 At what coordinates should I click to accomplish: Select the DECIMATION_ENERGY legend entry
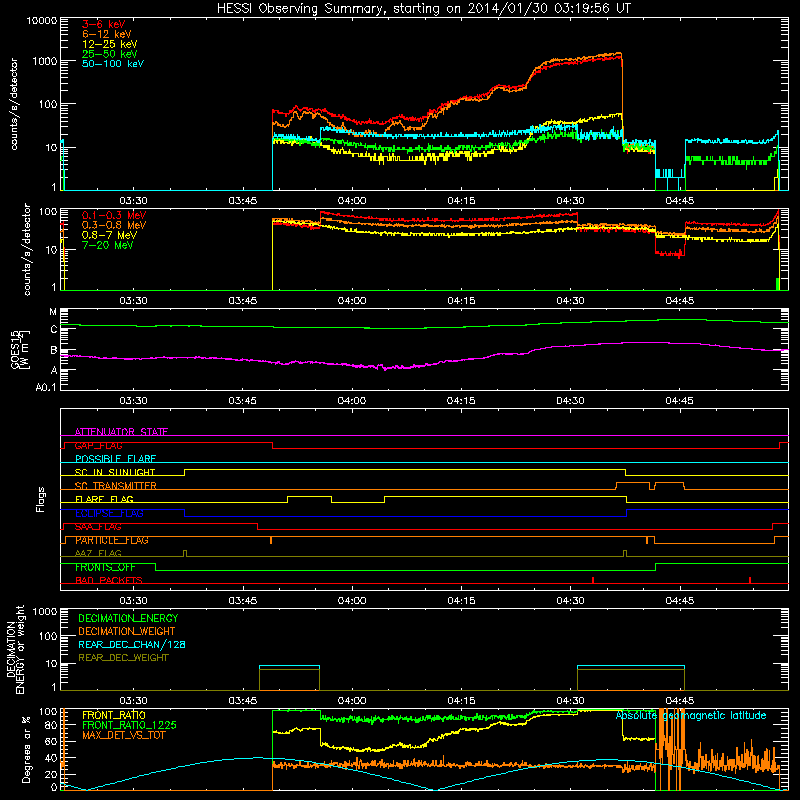point(128,618)
